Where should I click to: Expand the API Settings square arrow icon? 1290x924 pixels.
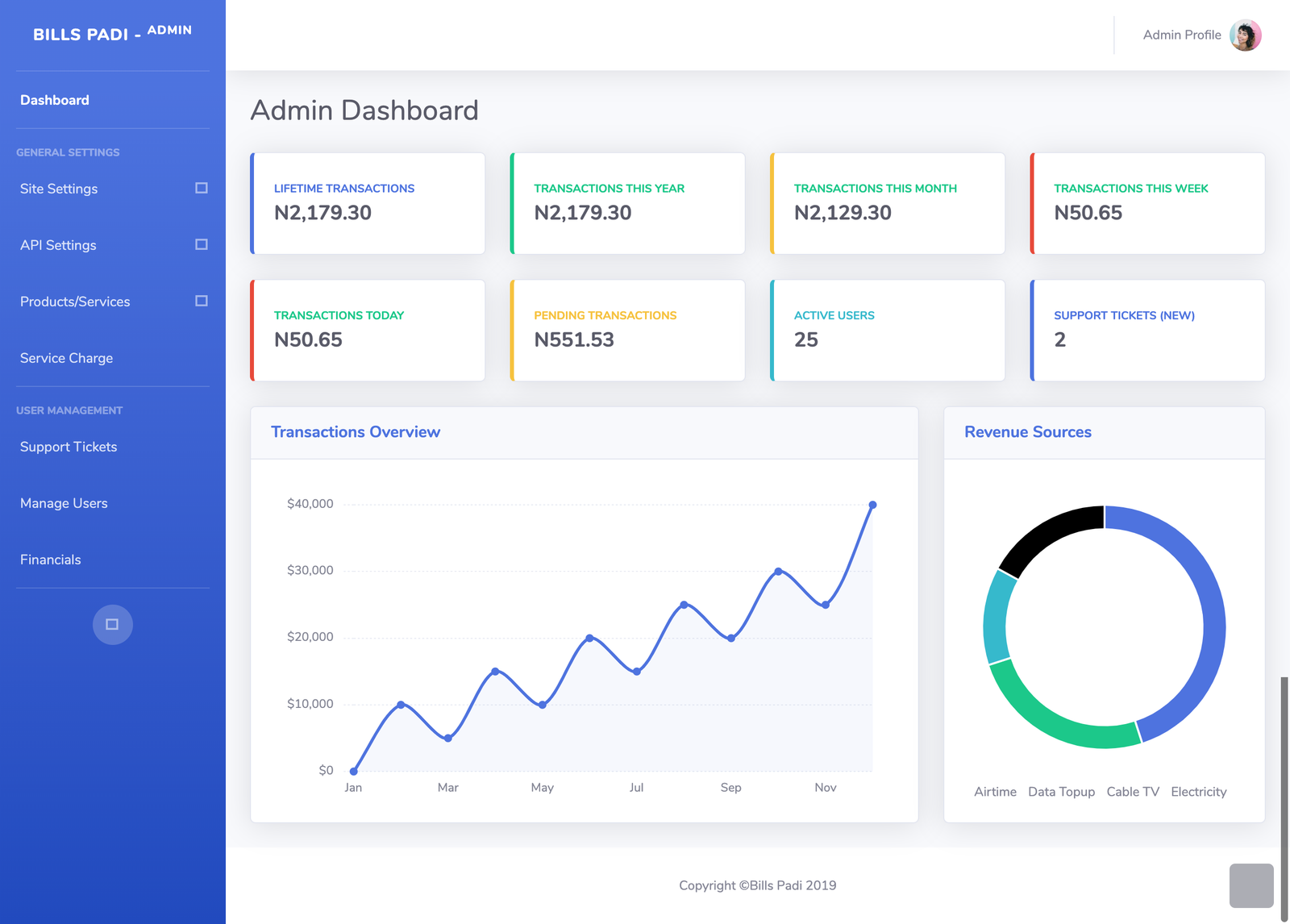(x=202, y=244)
